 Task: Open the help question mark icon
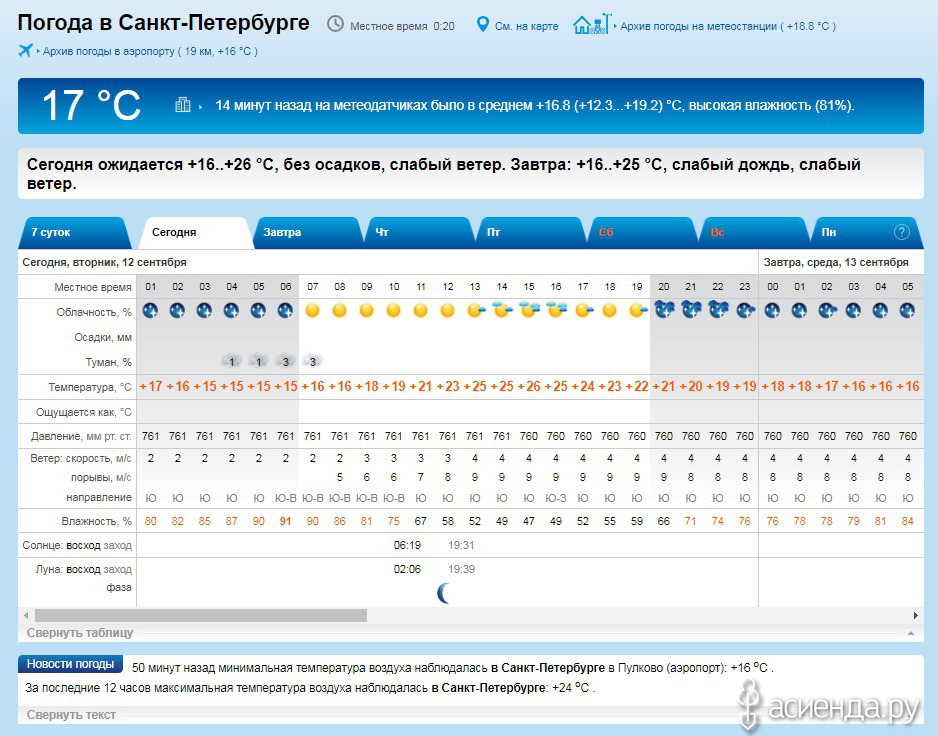click(902, 232)
